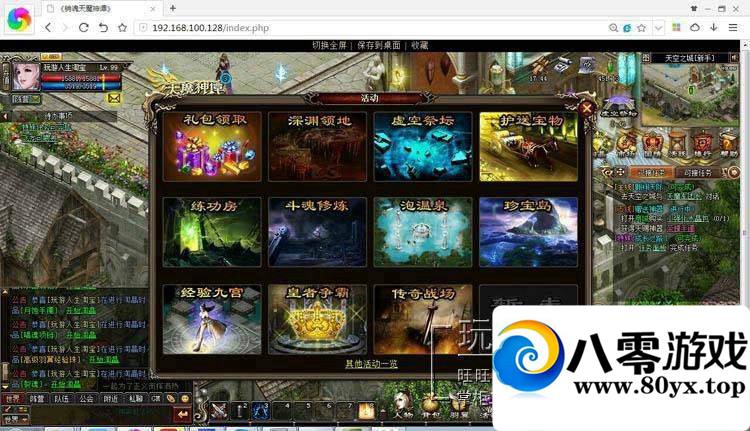Click the minimap of 天空之城

pos(690,95)
